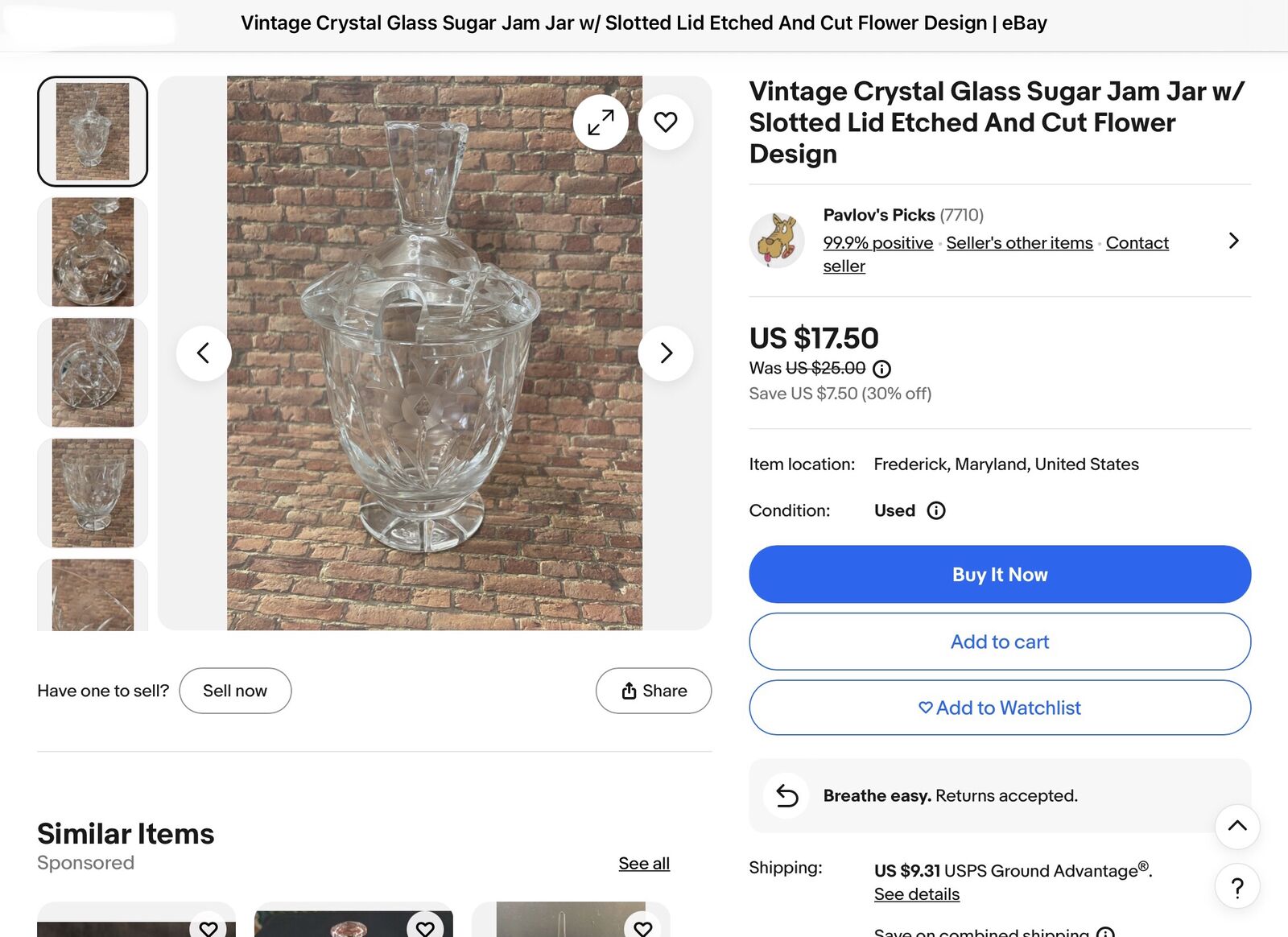Favorite the item using the heart on the main photo
Screen dimensions: 1288x937
pos(666,122)
